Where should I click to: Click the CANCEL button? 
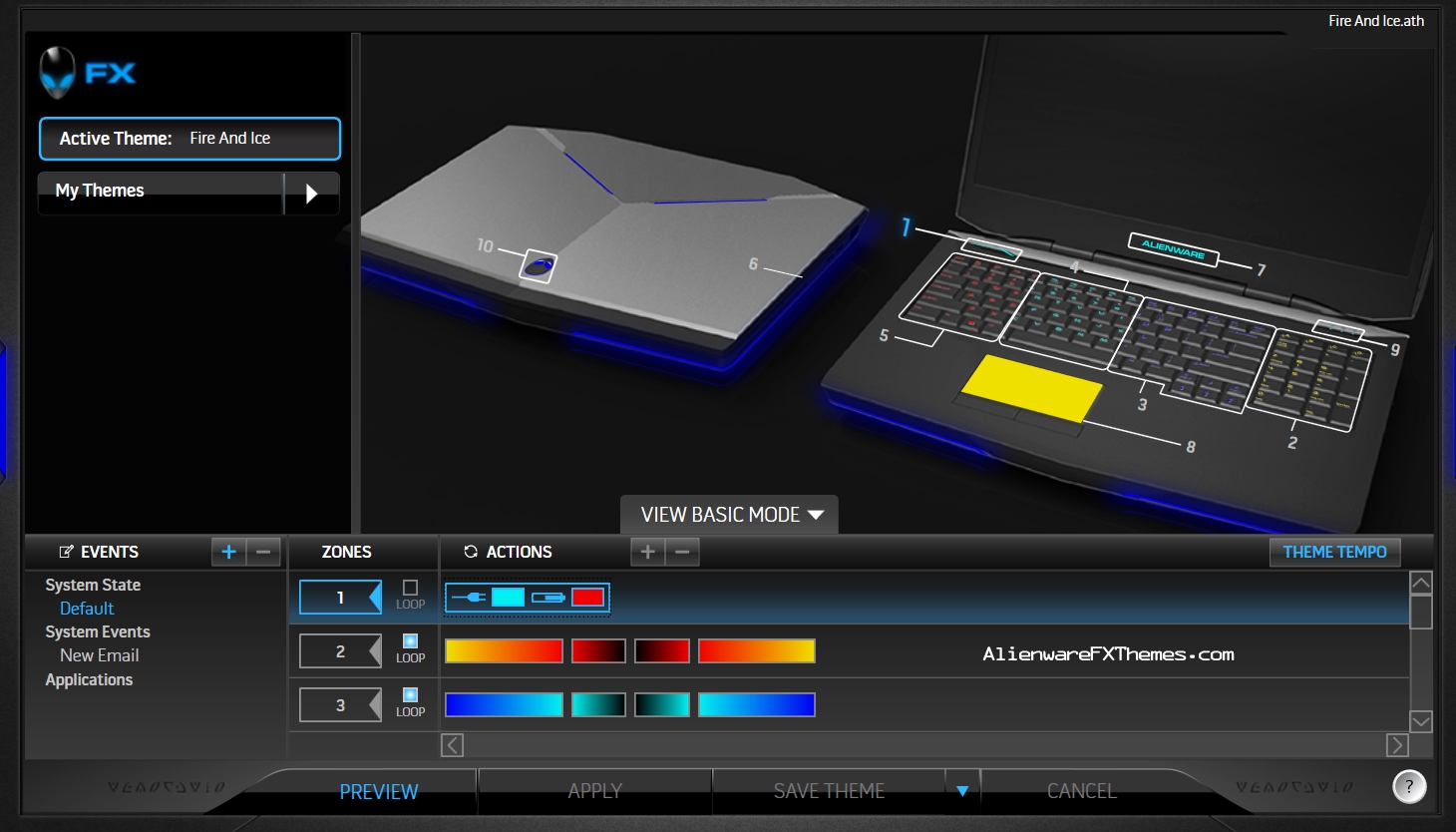(x=1082, y=791)
